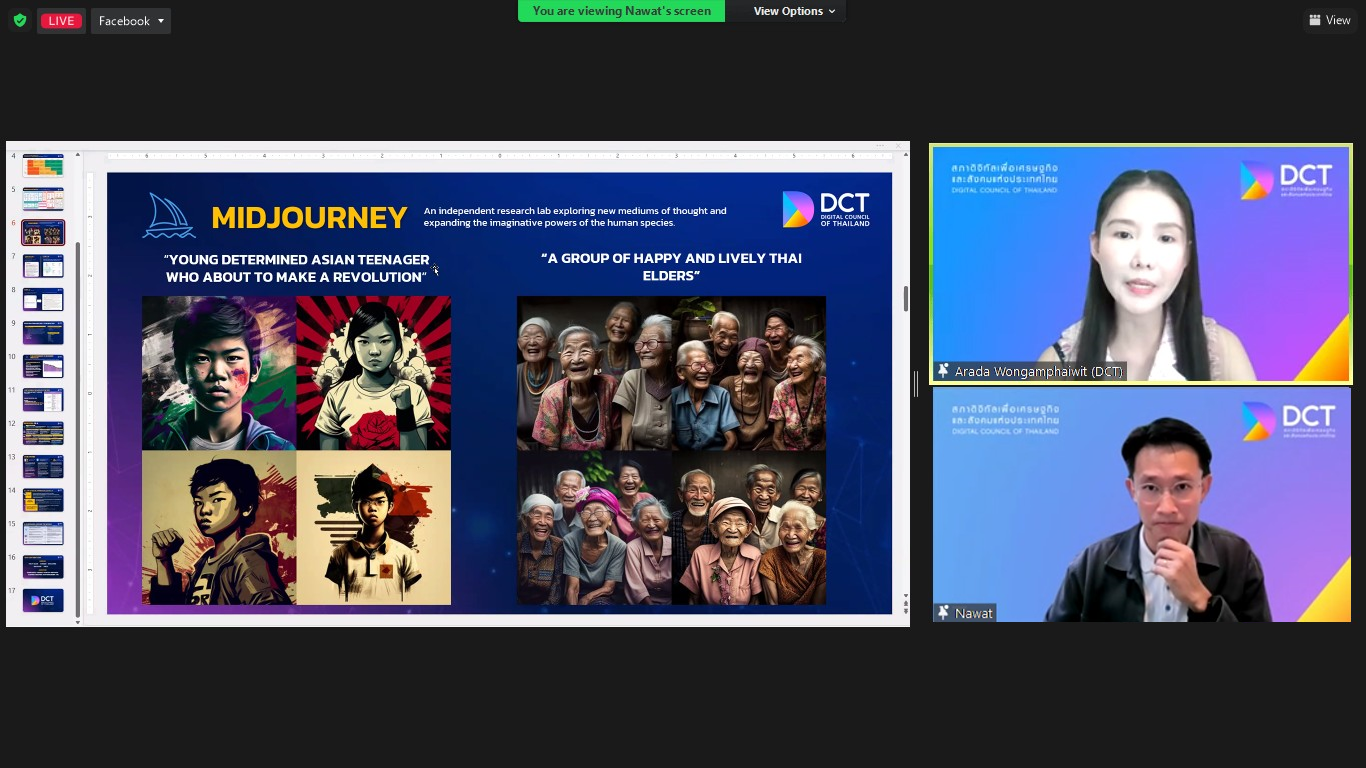Click the green encryption shield icon
Viewport: 1366px width, 768px height.
20,20
